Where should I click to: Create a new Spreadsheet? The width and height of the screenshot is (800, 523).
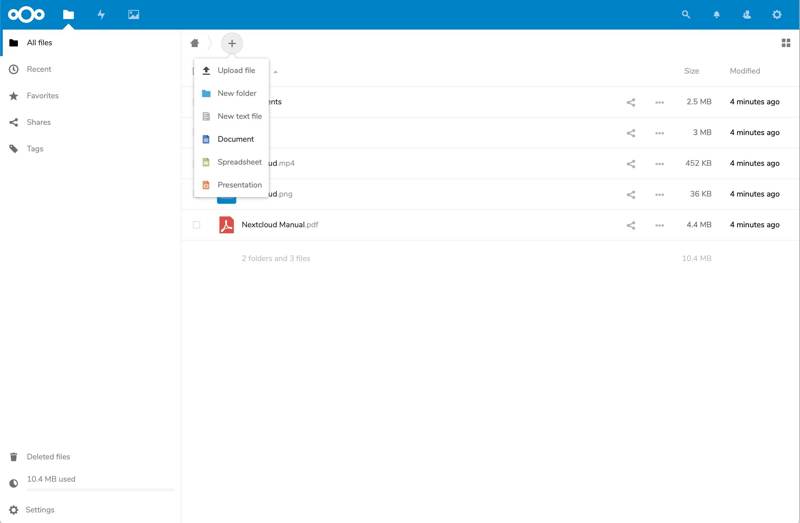point(232,162)
